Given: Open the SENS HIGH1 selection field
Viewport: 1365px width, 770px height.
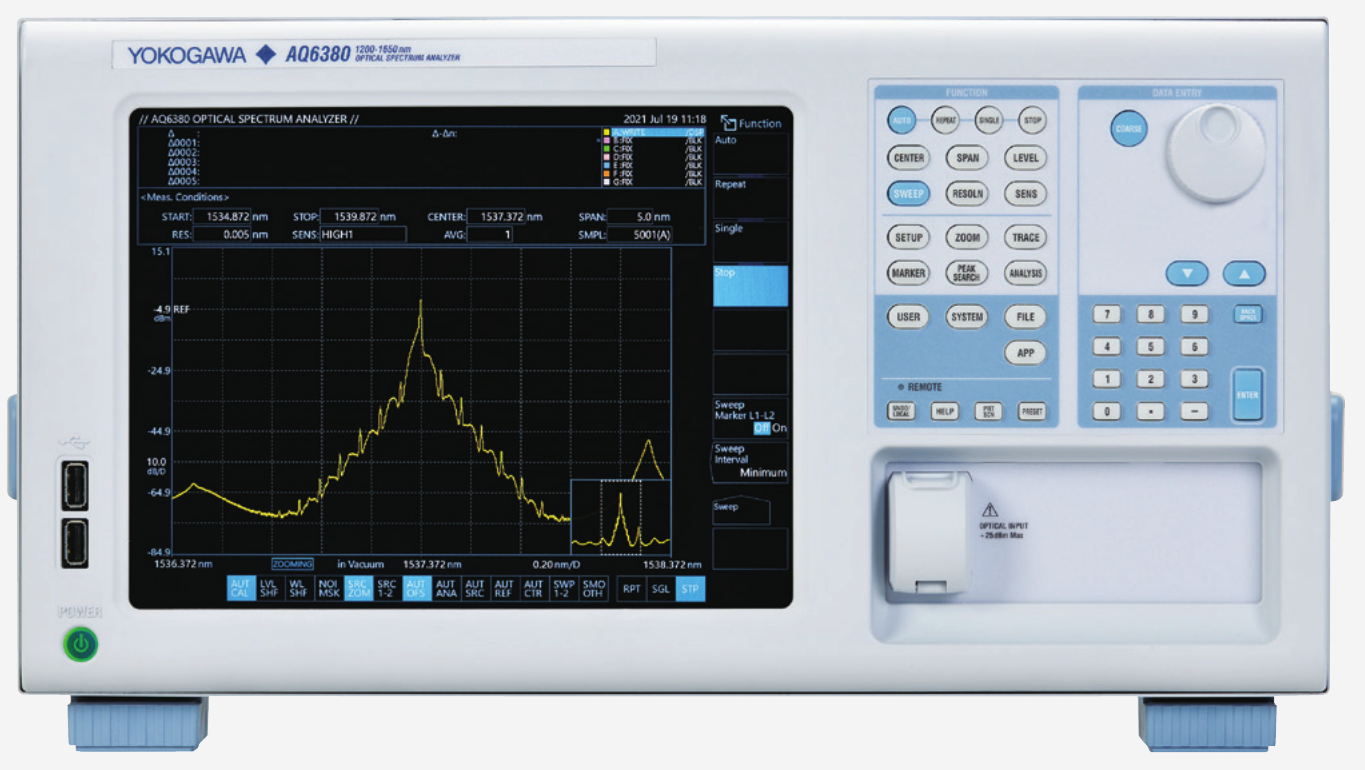Looking at the screenshot, I should click(x=363, y=235).
